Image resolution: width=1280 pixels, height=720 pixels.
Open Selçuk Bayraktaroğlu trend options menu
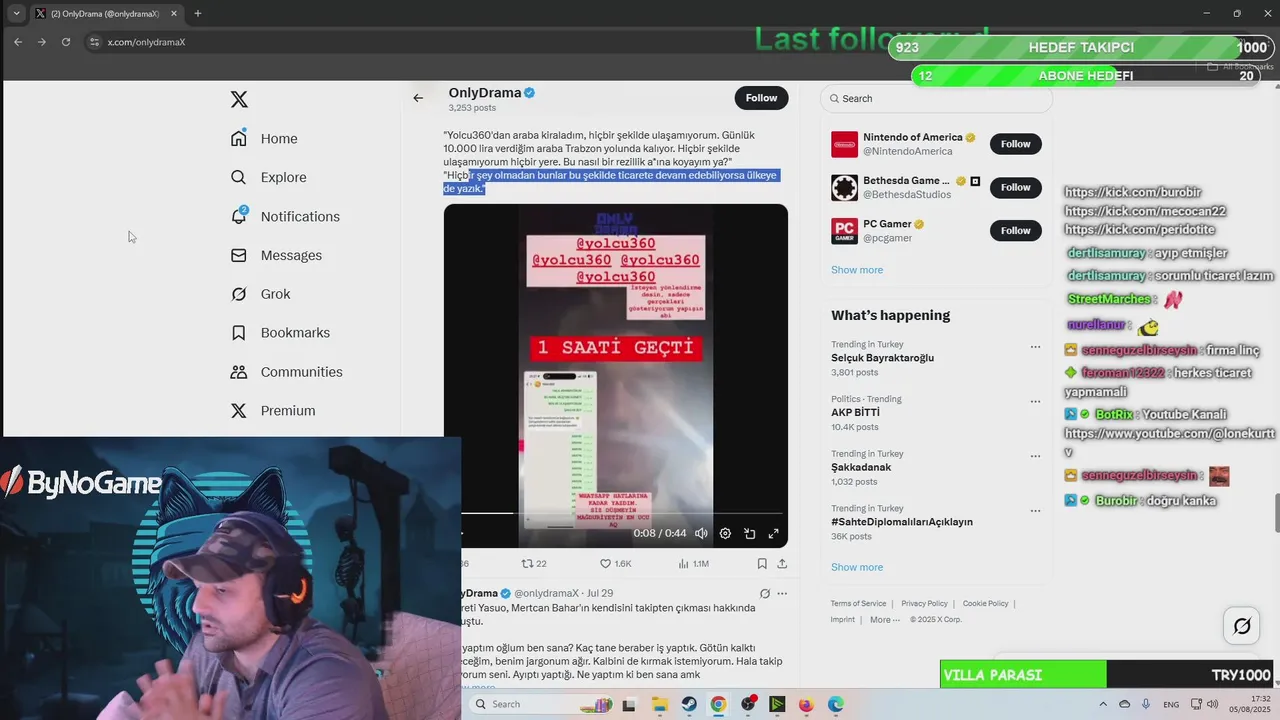[1035, 347]
